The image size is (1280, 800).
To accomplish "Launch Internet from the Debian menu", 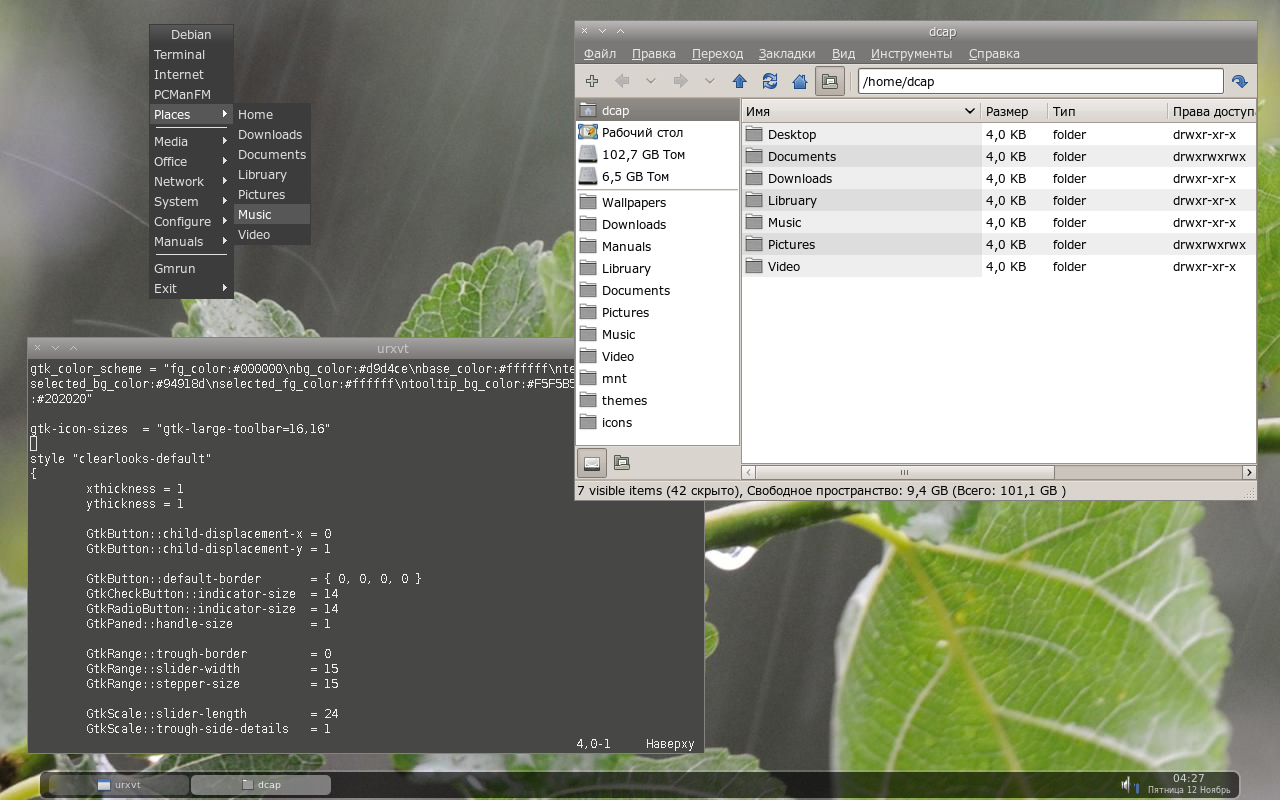I will coord(191,74).
